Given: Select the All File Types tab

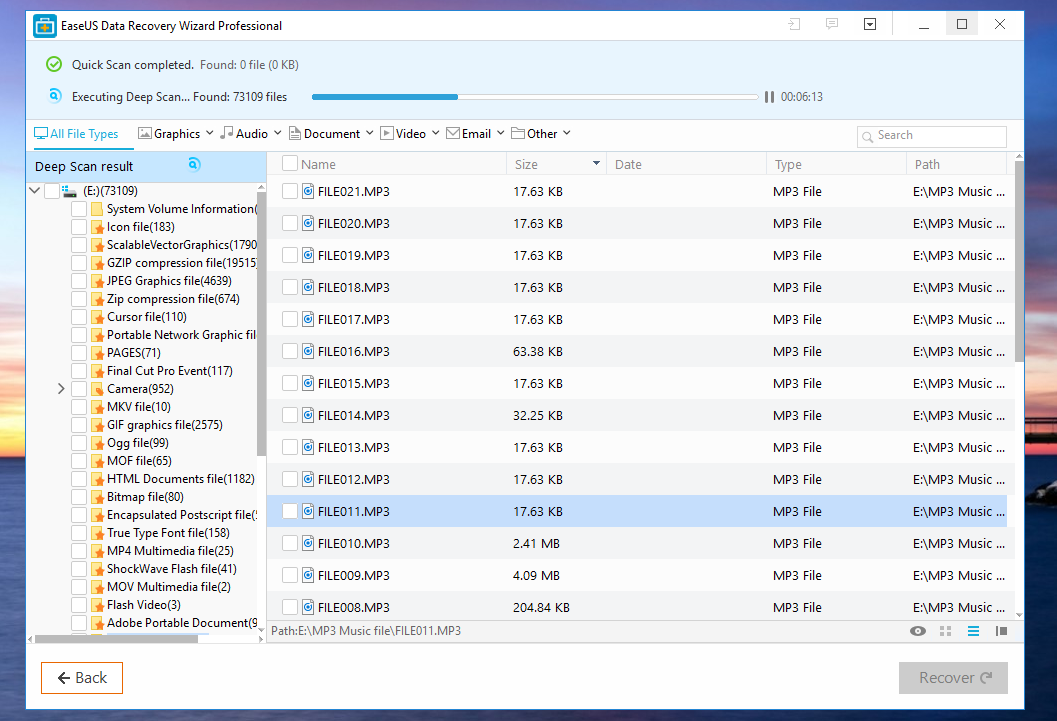Looking at the screenshot, I should click(x=76, y=134).
